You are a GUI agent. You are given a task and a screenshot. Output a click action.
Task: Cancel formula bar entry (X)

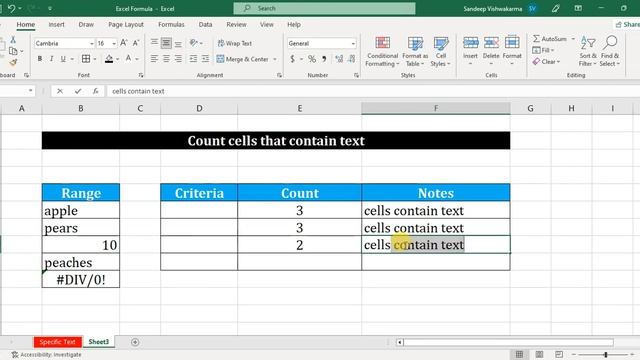click(x=60, y=91)
